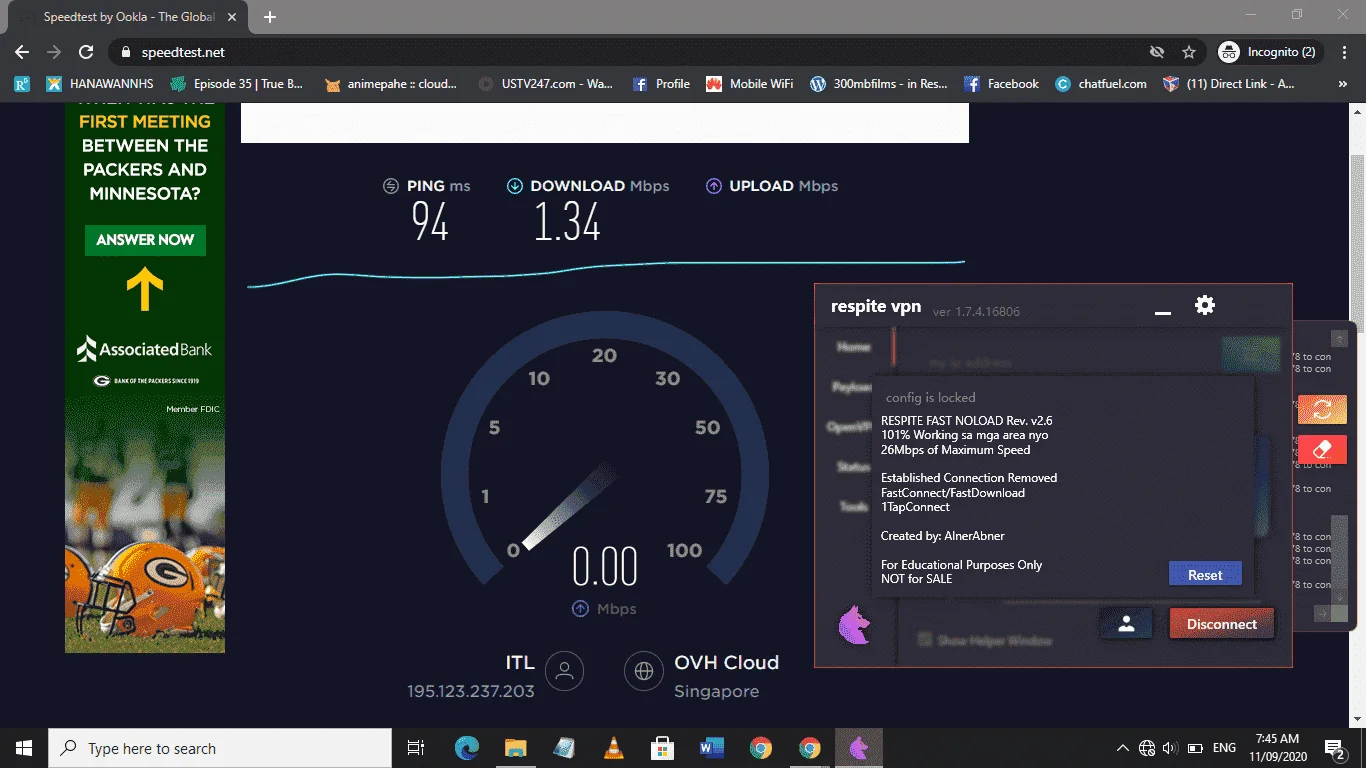The width and height of the screenshot is (1366, 768).
Task: Click the DOWNLOAD result arrow icon
Action: point(515,186)
